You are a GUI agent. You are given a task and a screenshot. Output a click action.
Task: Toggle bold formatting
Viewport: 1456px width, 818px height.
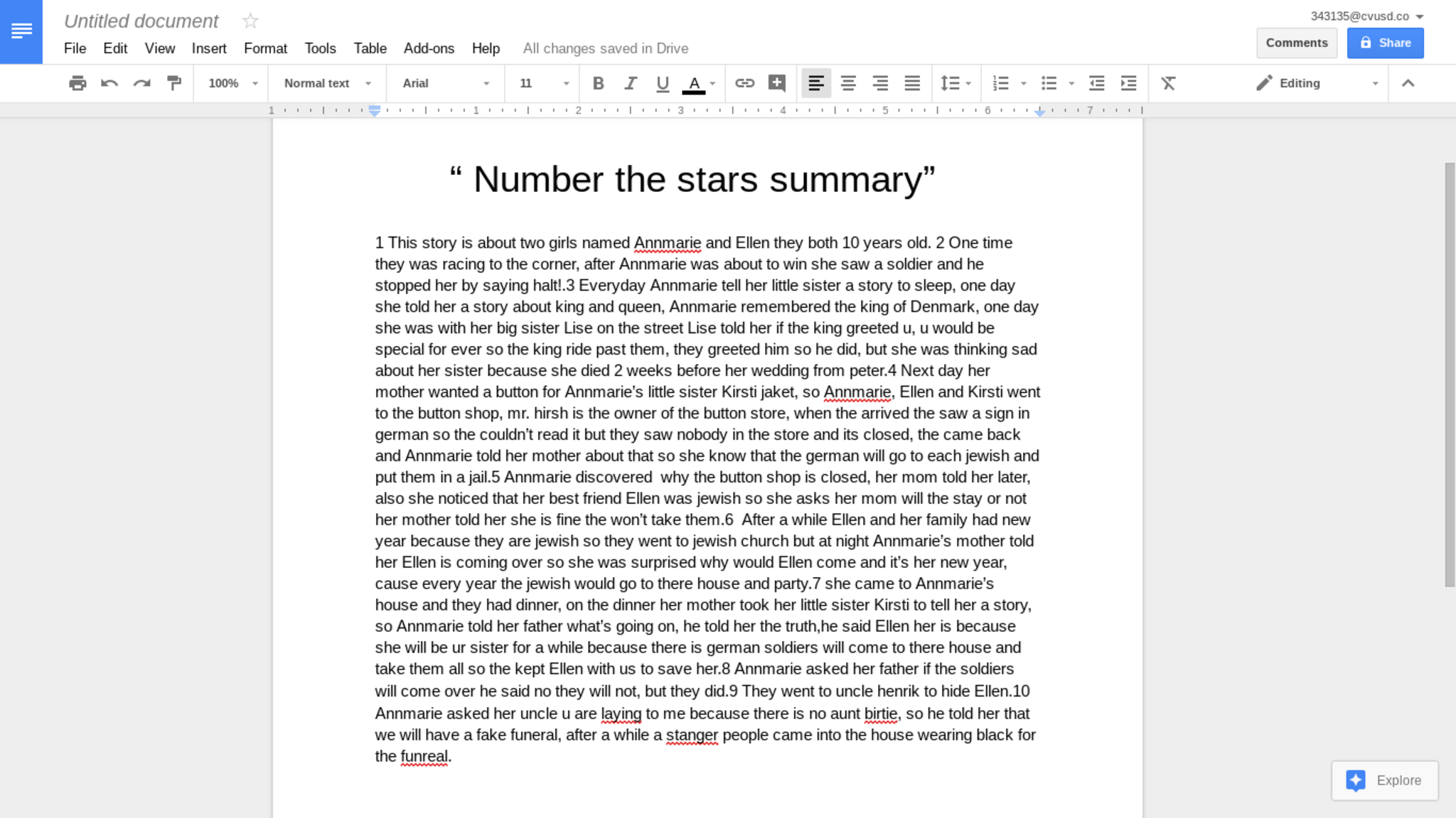click(598, 83)
